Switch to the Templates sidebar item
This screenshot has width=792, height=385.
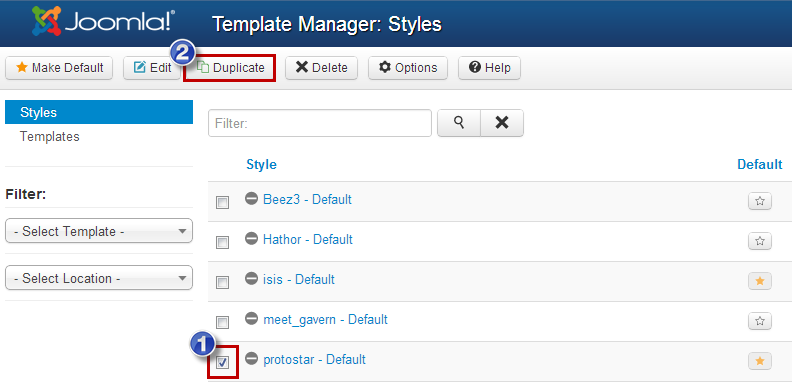click(50, 136)
